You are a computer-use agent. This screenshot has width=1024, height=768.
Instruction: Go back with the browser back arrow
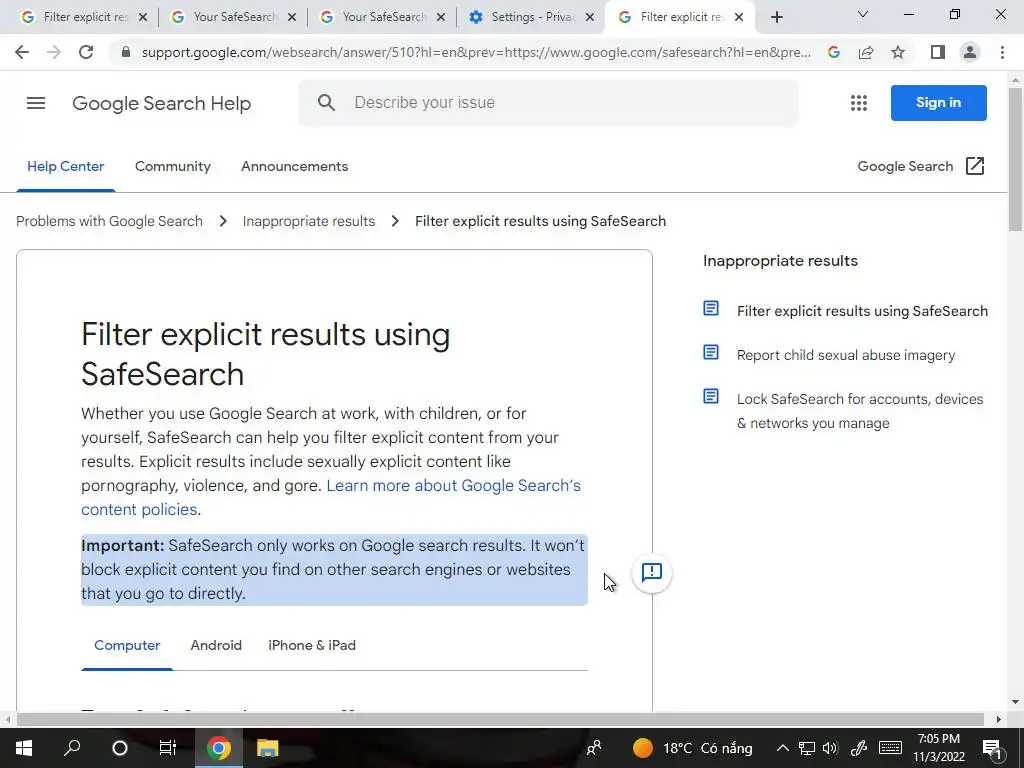[22, 52]
